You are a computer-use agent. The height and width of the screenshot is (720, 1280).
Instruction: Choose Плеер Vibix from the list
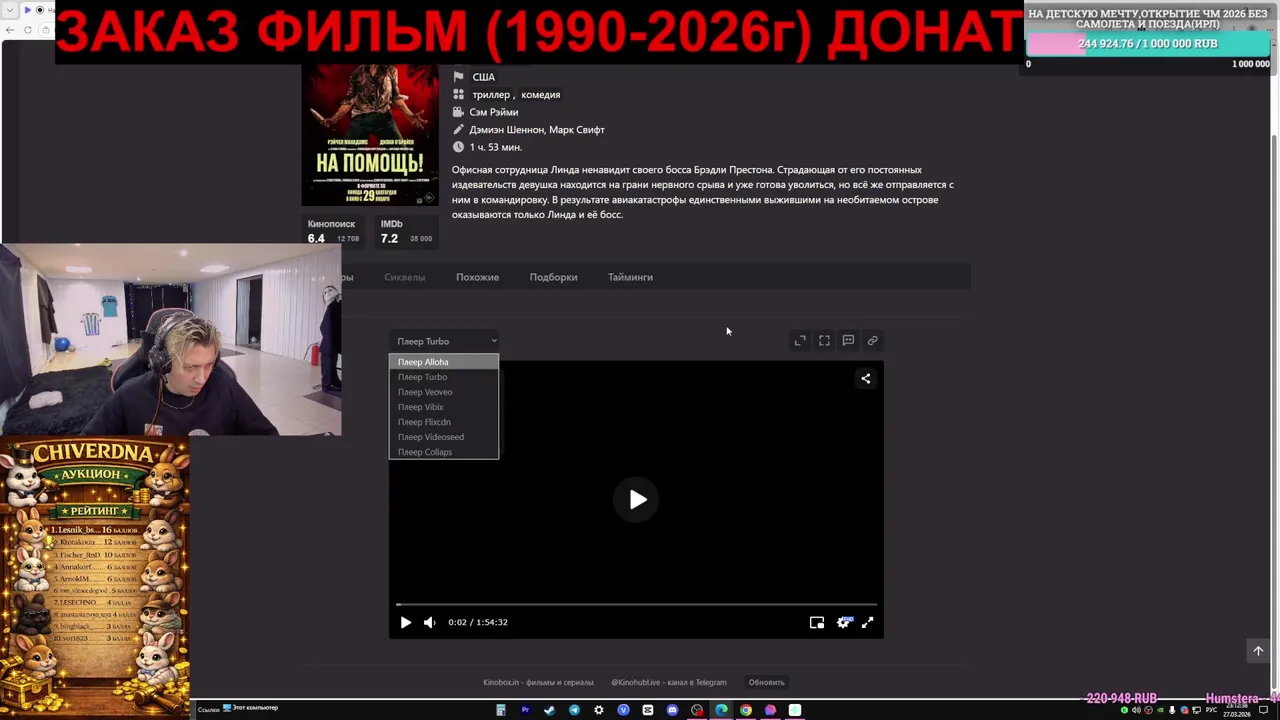pos(444,407)
